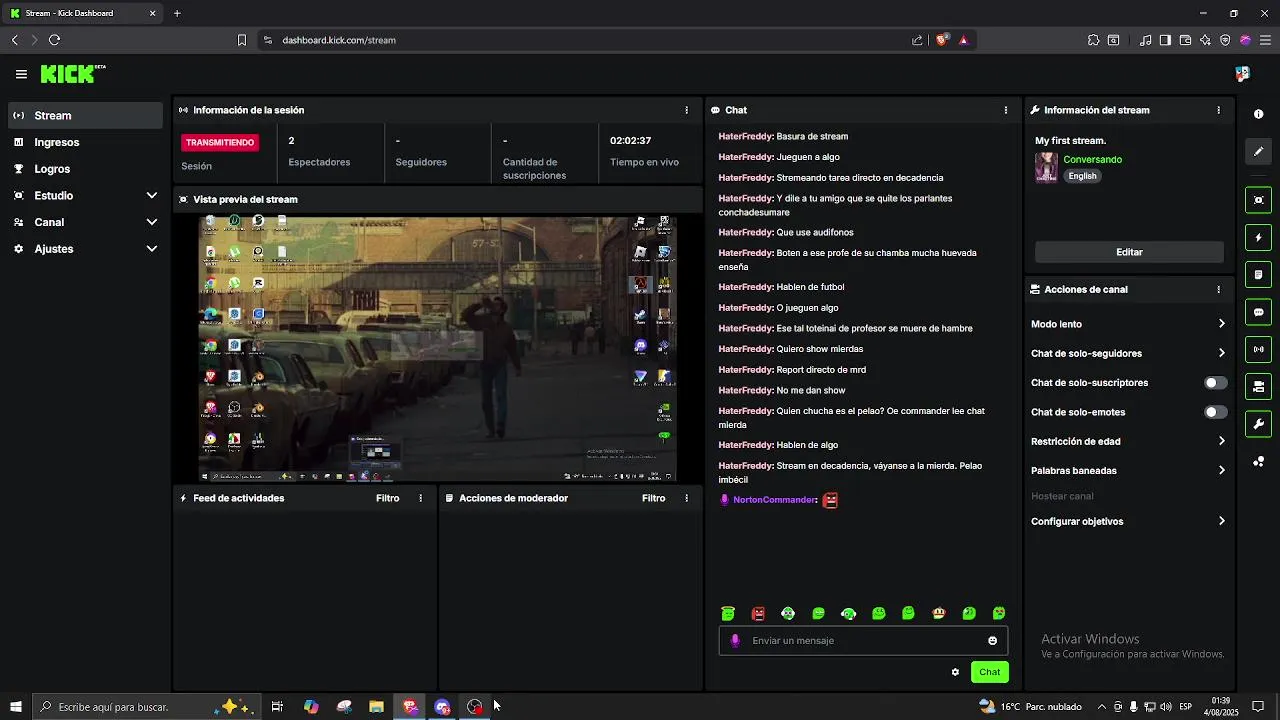Toggle the lightning activity feed widget icon
This screenshot has height=720, width=1280.
(x=1259, y=238)
